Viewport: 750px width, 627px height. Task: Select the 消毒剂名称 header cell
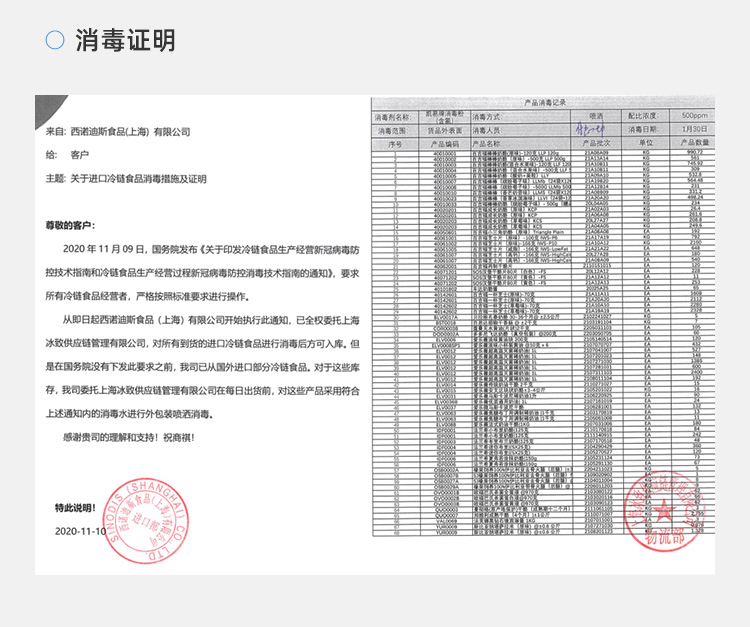395,117
